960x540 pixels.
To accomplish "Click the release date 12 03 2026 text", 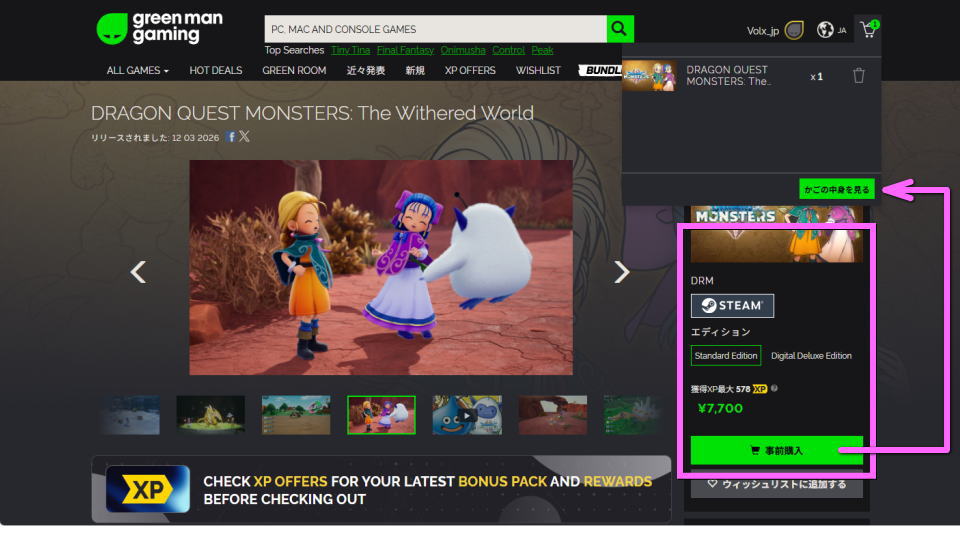I will pos(195,138).
